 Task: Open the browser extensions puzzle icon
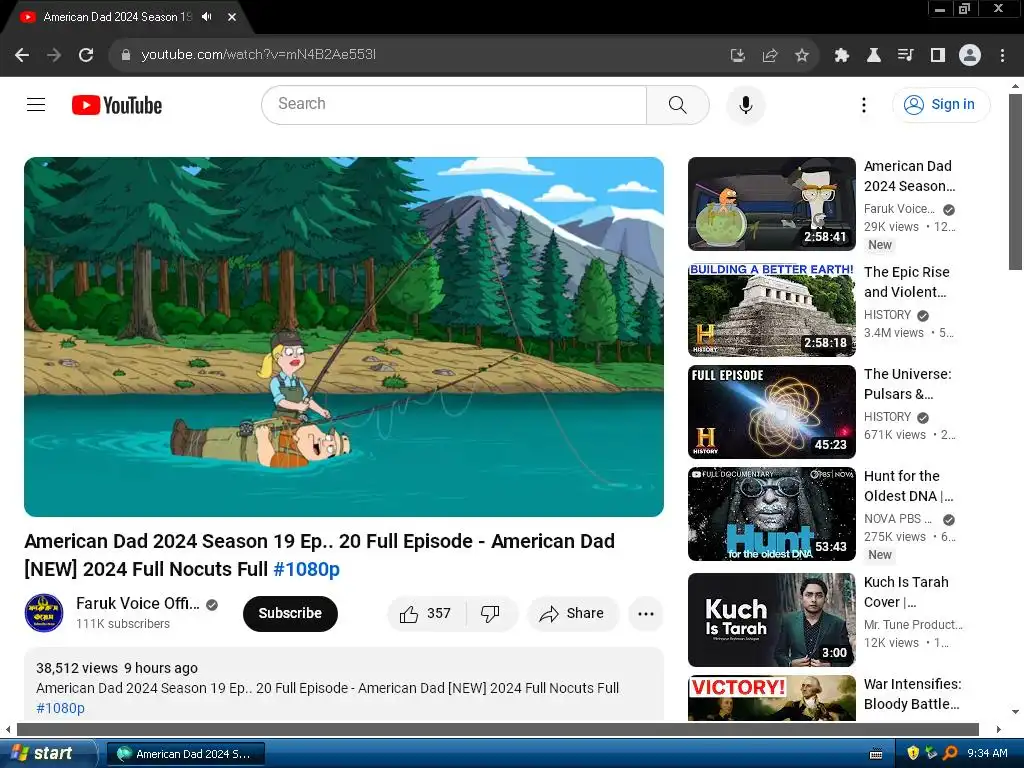tap(842, 56)
